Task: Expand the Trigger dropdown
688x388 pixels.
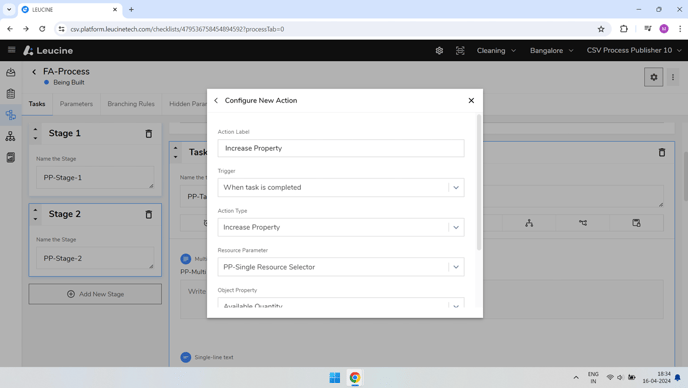Action: [340, 187]
